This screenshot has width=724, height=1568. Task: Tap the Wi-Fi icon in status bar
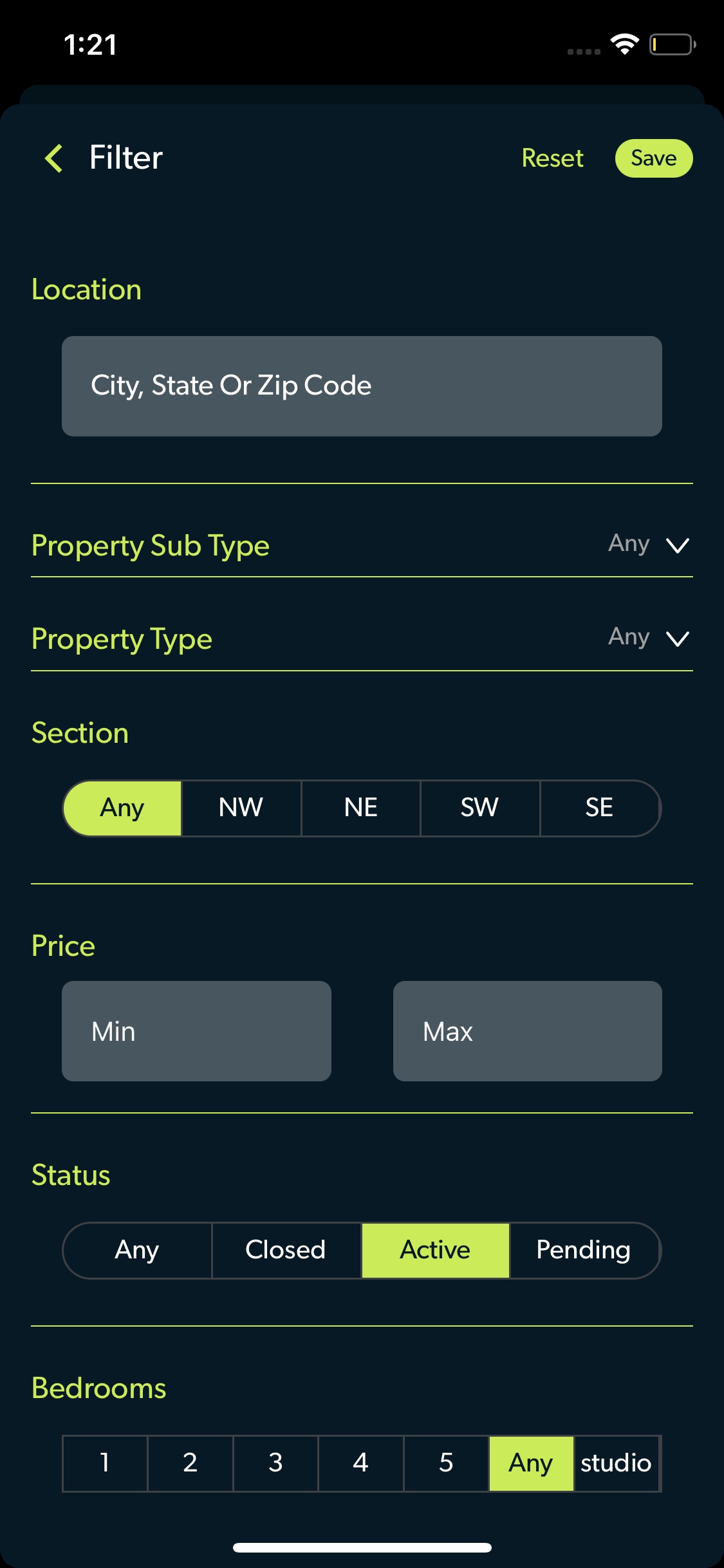click(x=624, y=44)
